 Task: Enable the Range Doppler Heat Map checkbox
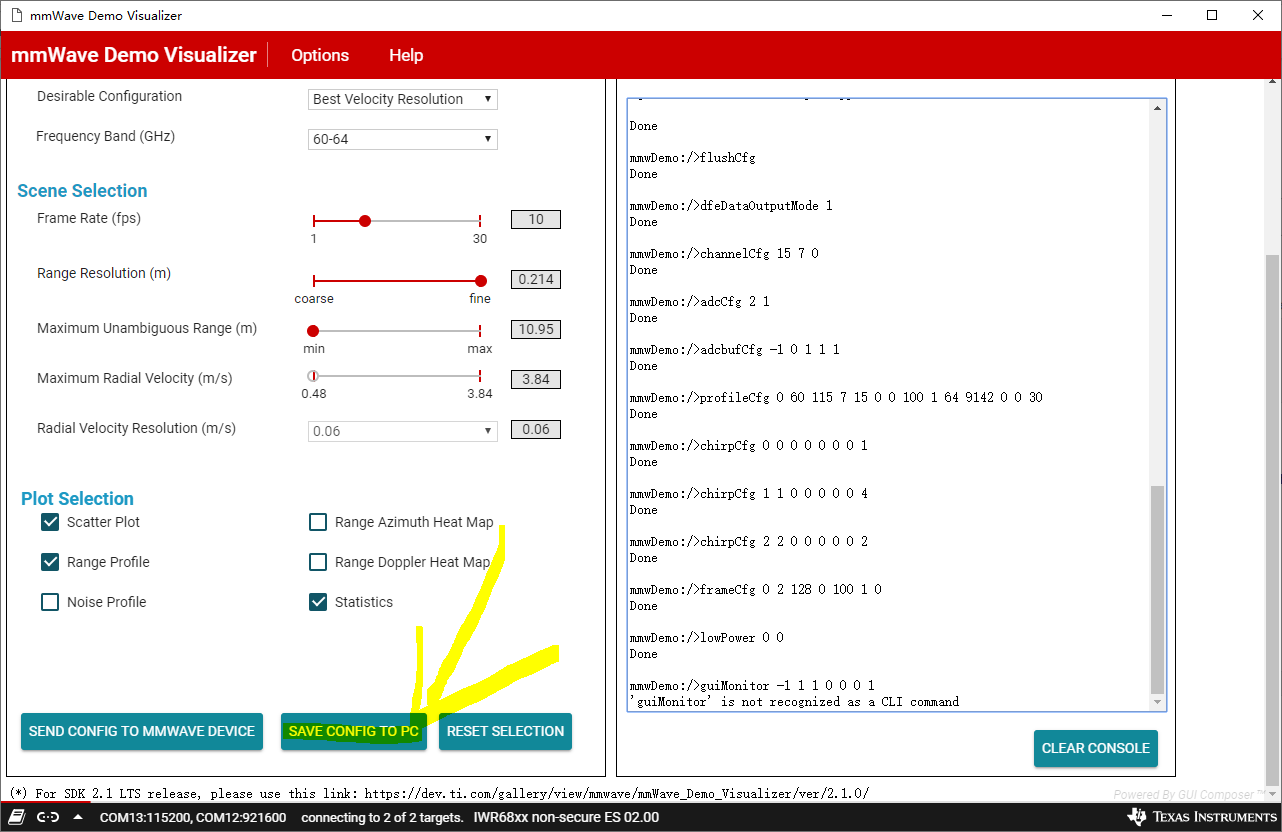318,562
